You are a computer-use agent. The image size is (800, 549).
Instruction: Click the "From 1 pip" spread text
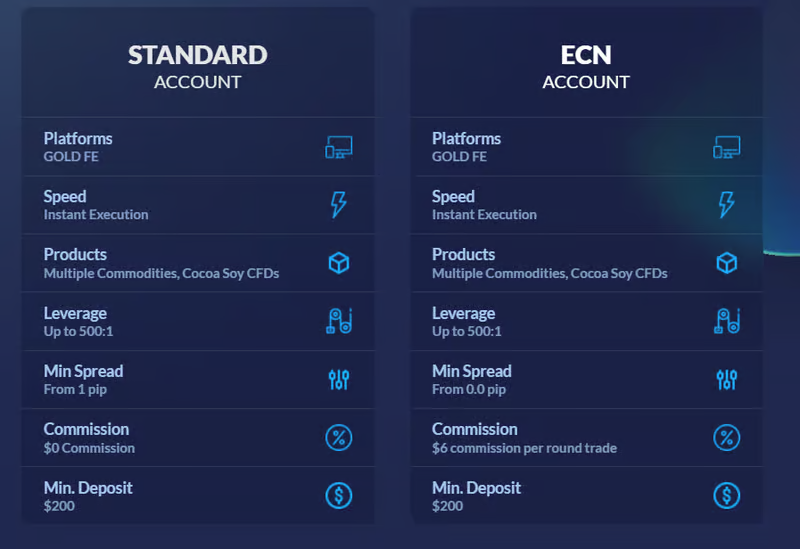(x=74, y=390)
